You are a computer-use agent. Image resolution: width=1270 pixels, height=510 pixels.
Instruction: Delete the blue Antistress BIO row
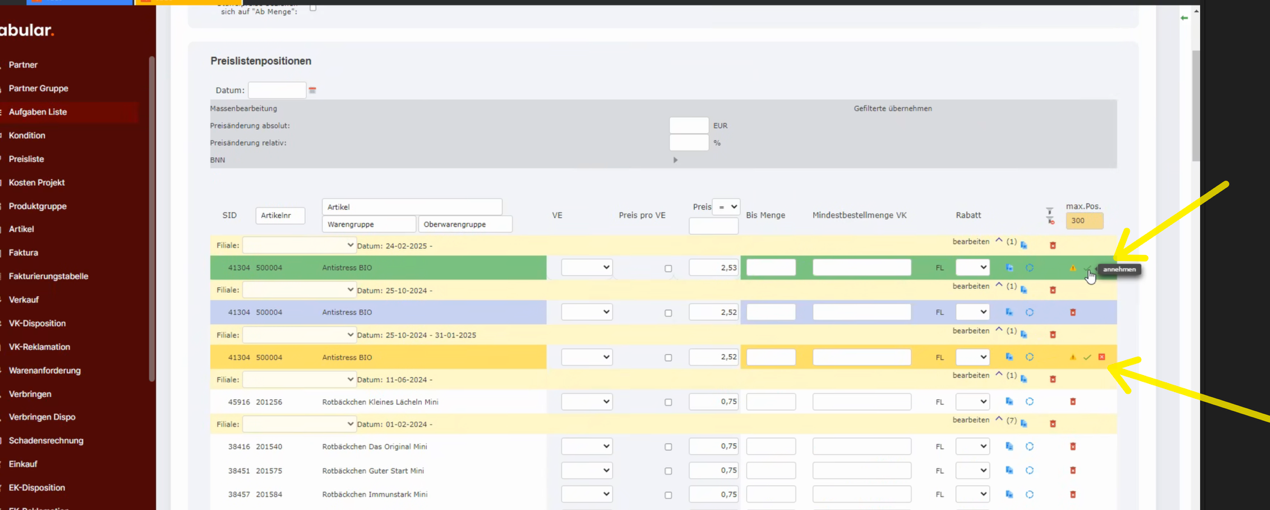pyautogui.click(x=1073, y=313)
